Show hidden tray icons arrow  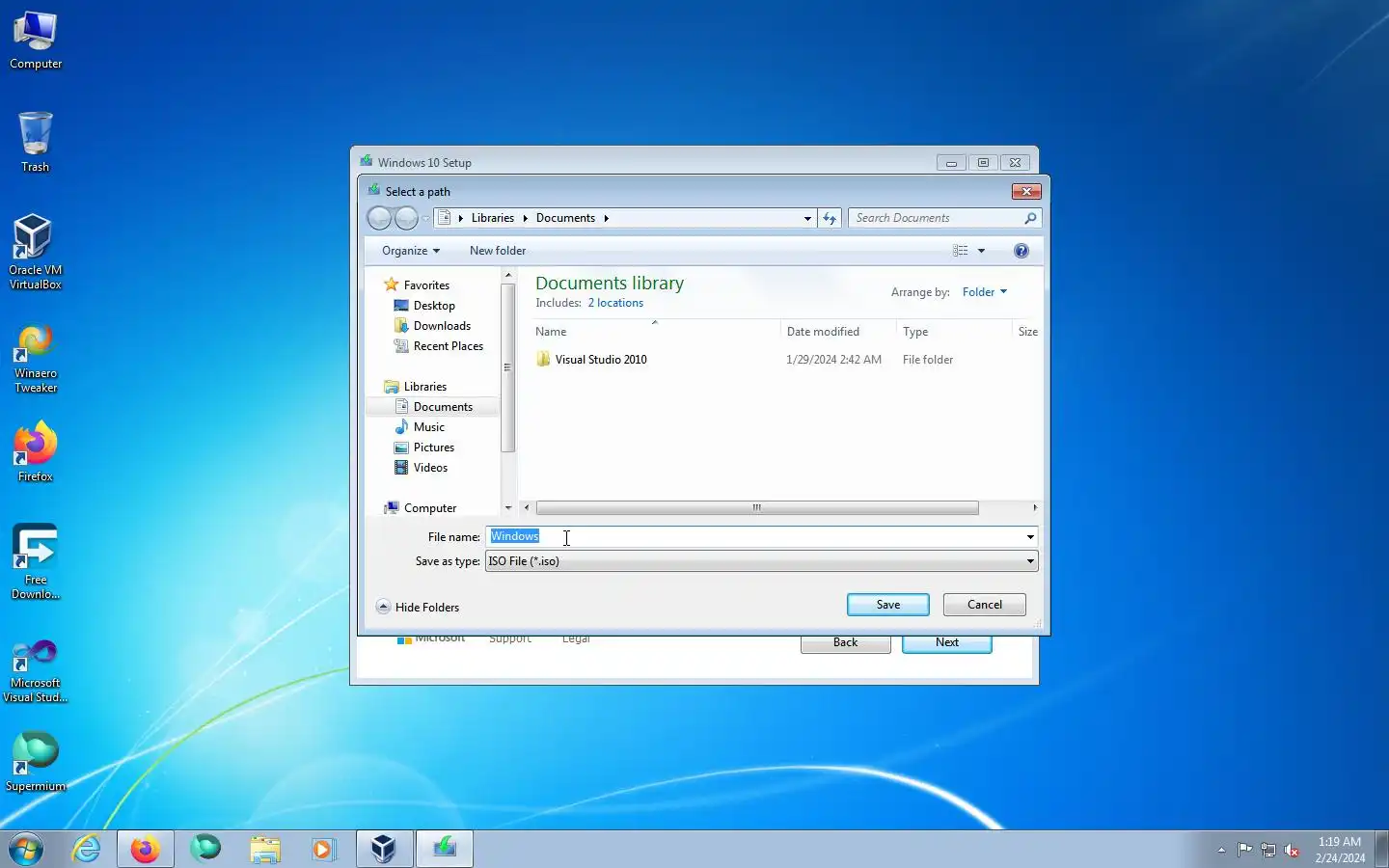click(x=1221, y=850)
